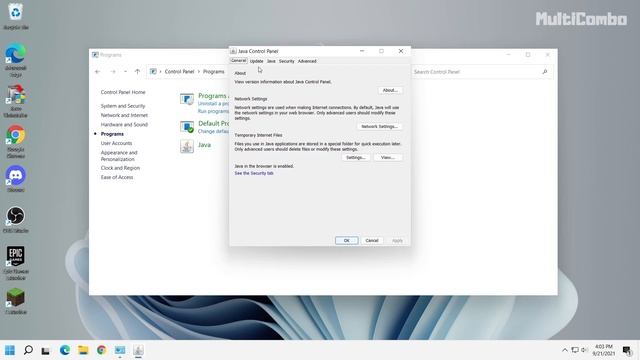Show hidden system tray icons chevron
640x360 pixels.
[x=565, y=350]
